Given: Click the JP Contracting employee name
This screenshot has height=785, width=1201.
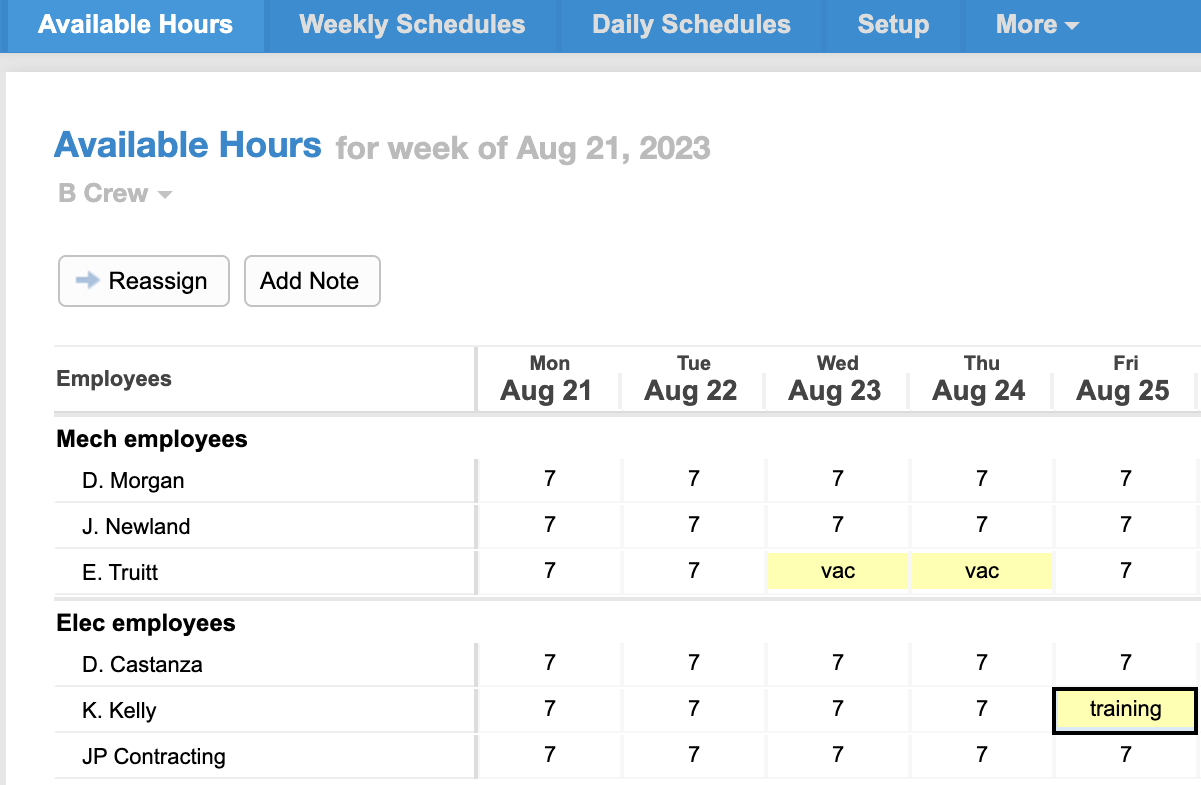Looking at the screenshot, I should pos(153,757).
